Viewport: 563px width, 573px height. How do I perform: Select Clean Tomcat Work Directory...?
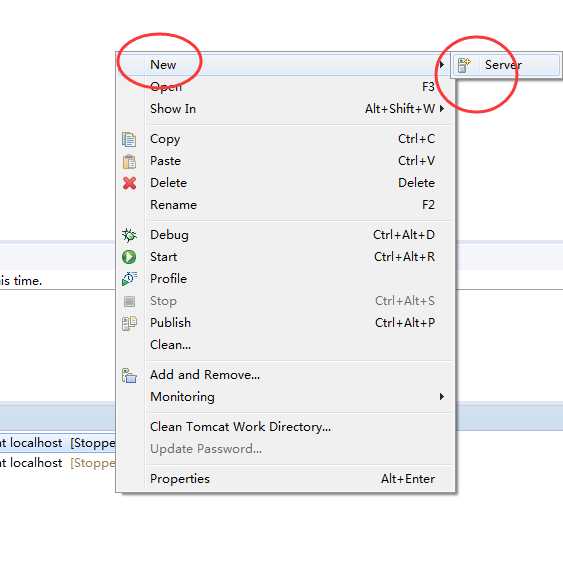285,427
